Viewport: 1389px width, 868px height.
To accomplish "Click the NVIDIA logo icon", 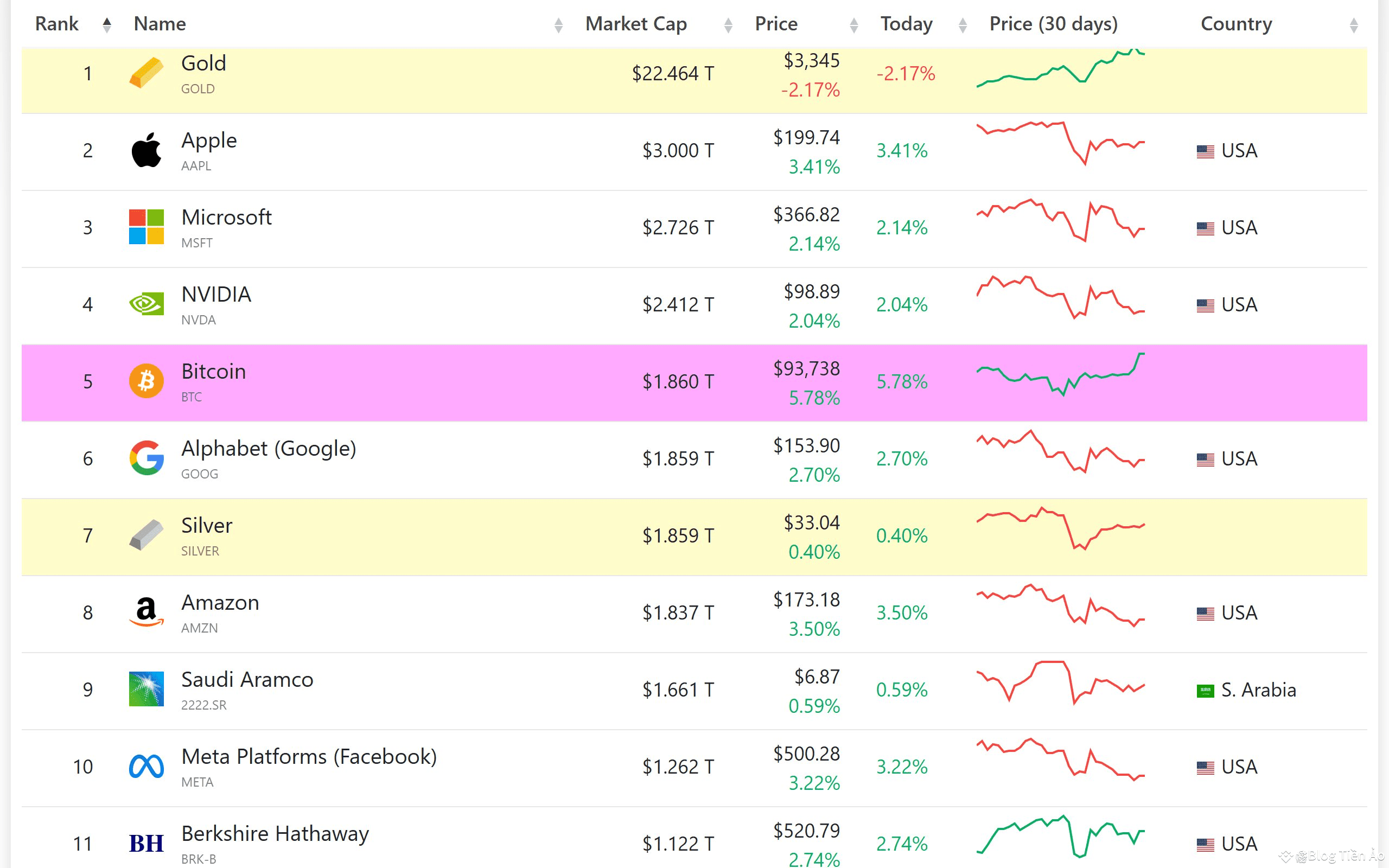I will pyautogui.click(x=146, y=304).
